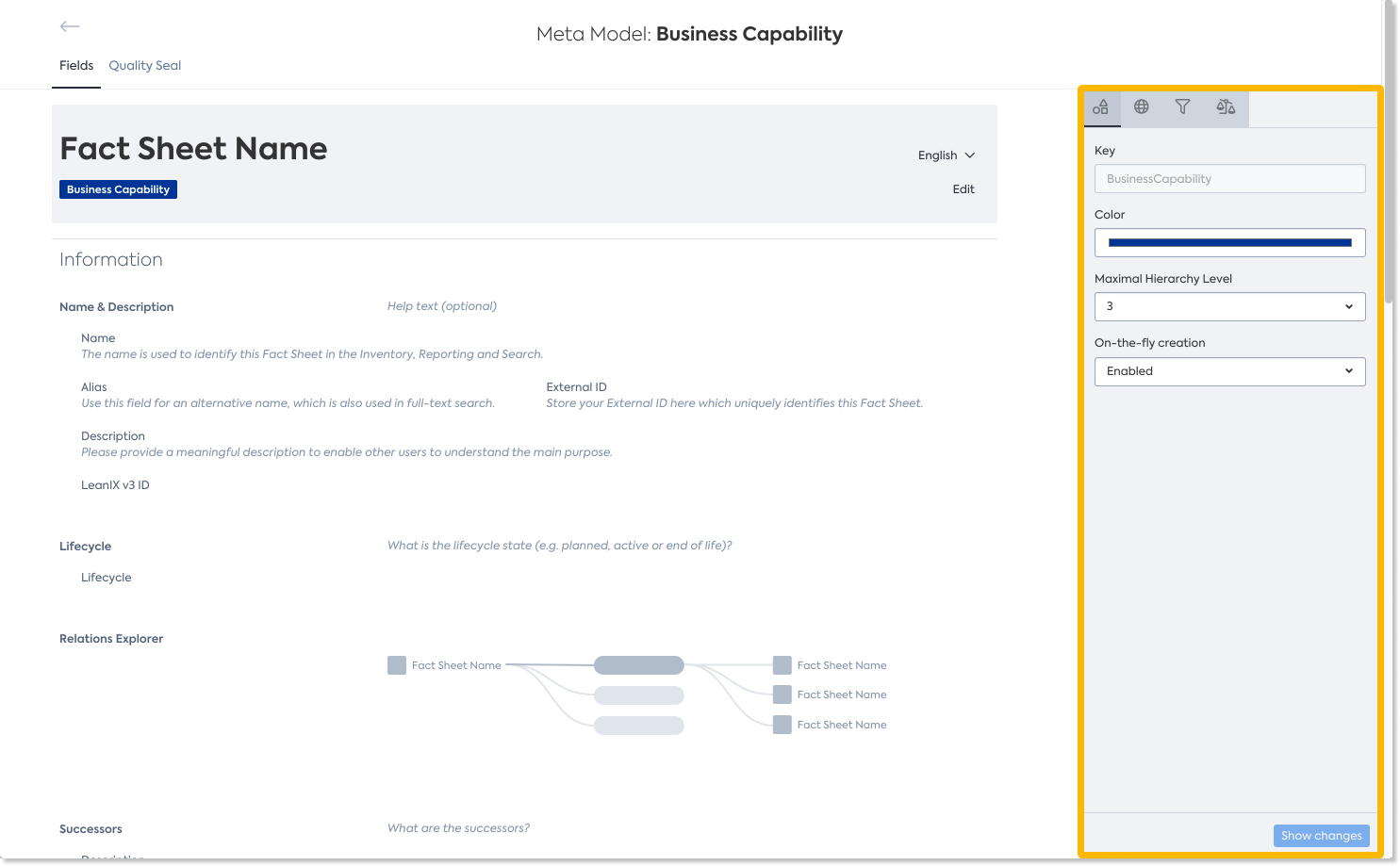Viewport: 1400px width, 866px height.
Task: Select the Name field
Action: click(98, 338)
